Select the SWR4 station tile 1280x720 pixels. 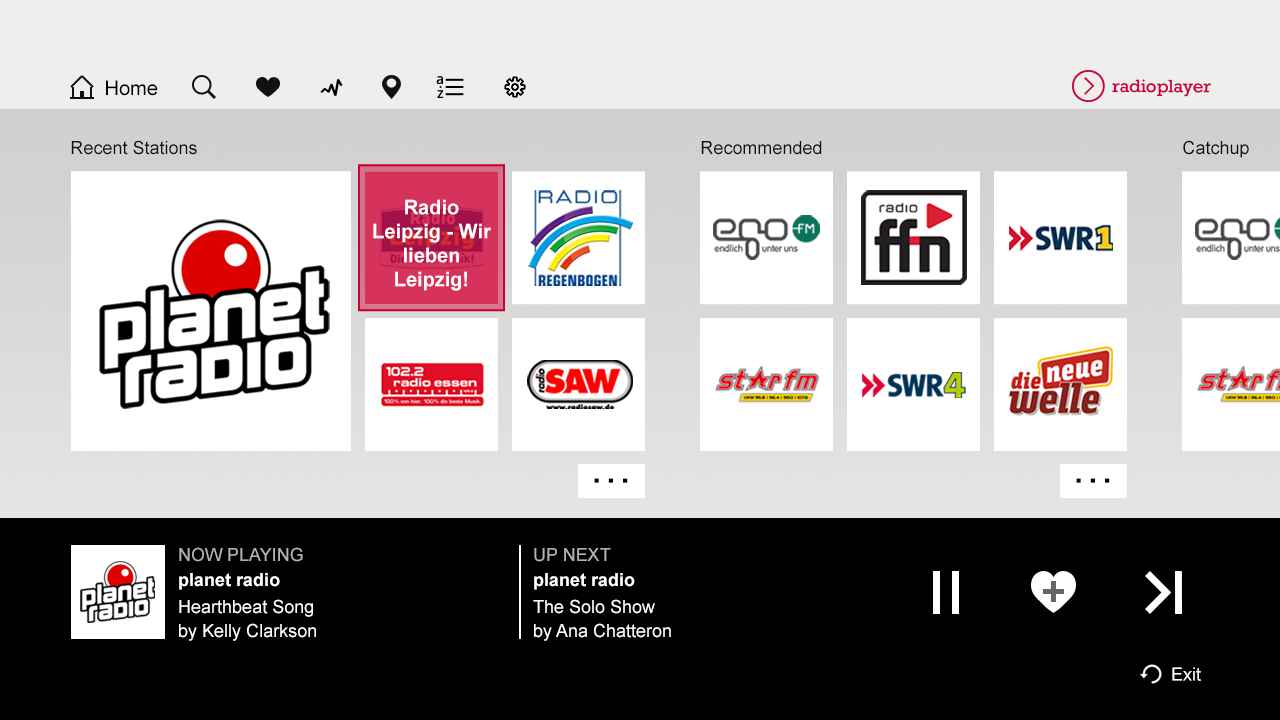(x=913, y=385)
